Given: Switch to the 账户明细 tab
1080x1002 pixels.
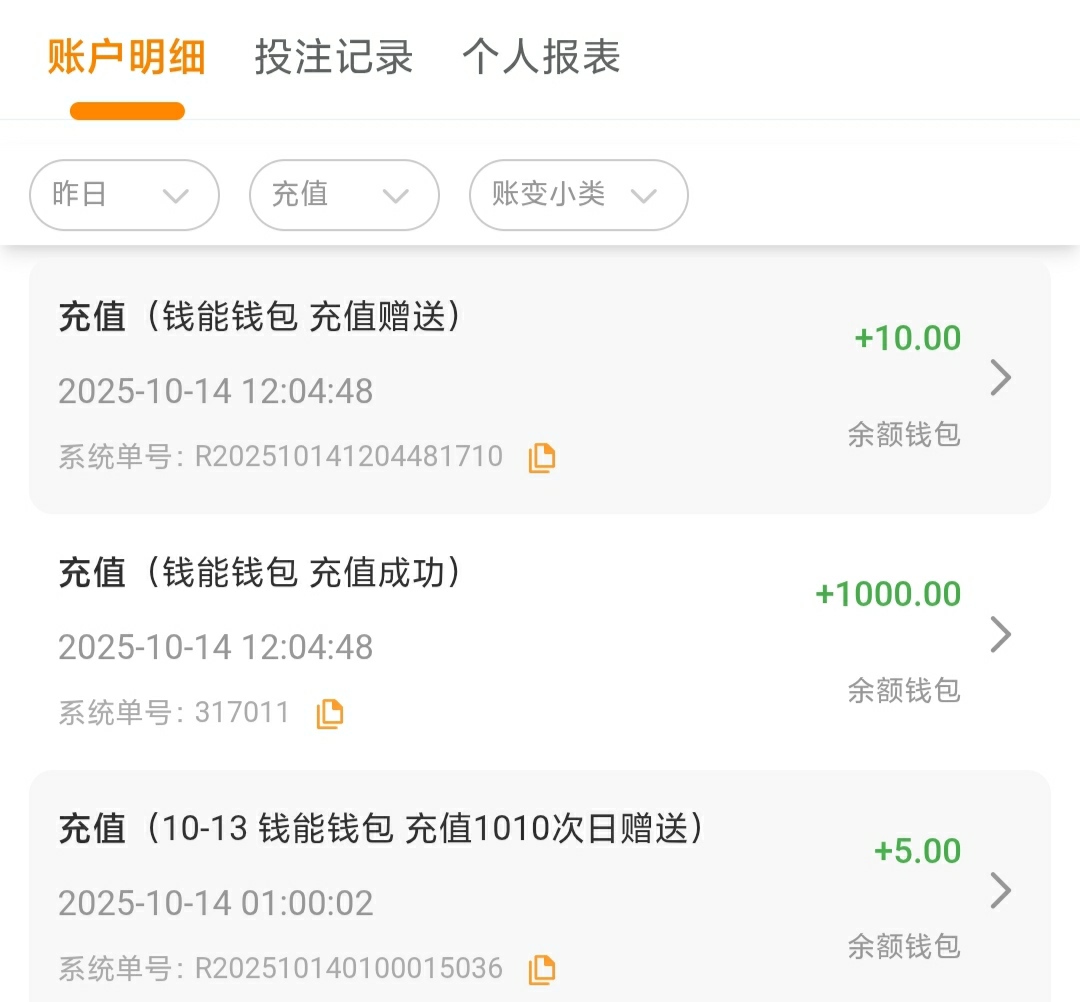Looking at the screenshot, I should pos(127,58).
